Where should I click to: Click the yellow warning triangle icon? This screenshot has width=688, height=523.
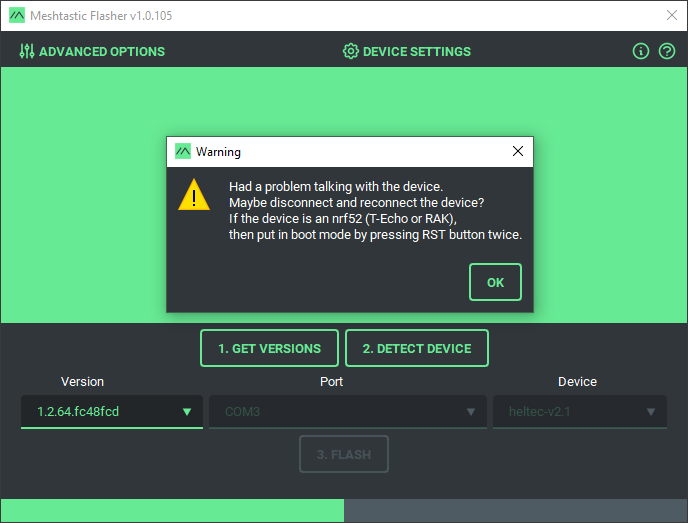[194, 195]
